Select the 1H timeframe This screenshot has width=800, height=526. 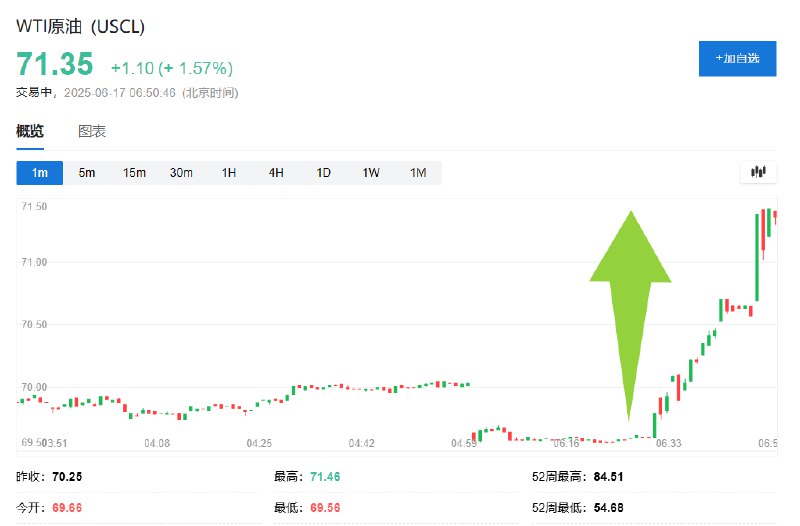pyautogui.click(x=229, y=173)
